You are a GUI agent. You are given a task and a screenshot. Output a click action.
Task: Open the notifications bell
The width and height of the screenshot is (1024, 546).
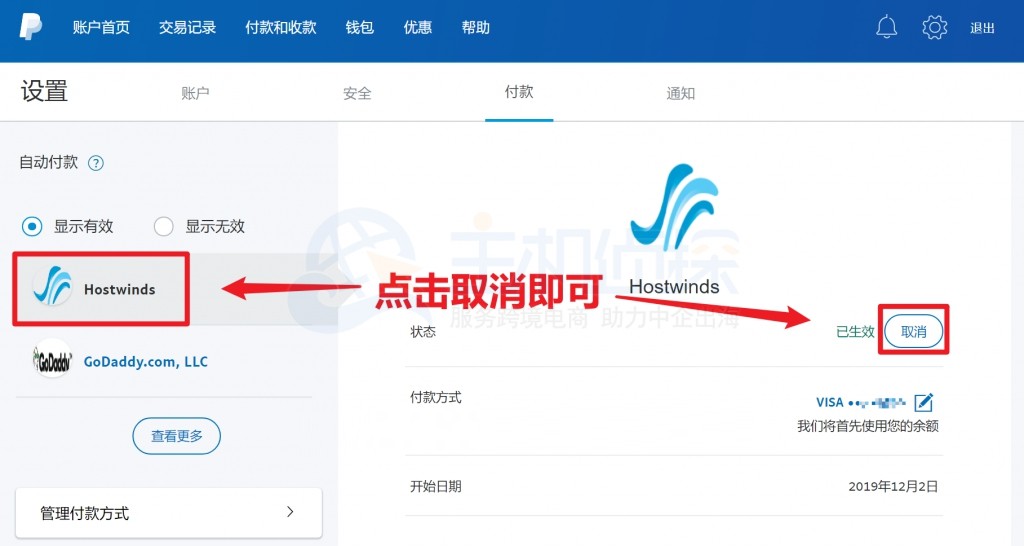coord(886,27)
